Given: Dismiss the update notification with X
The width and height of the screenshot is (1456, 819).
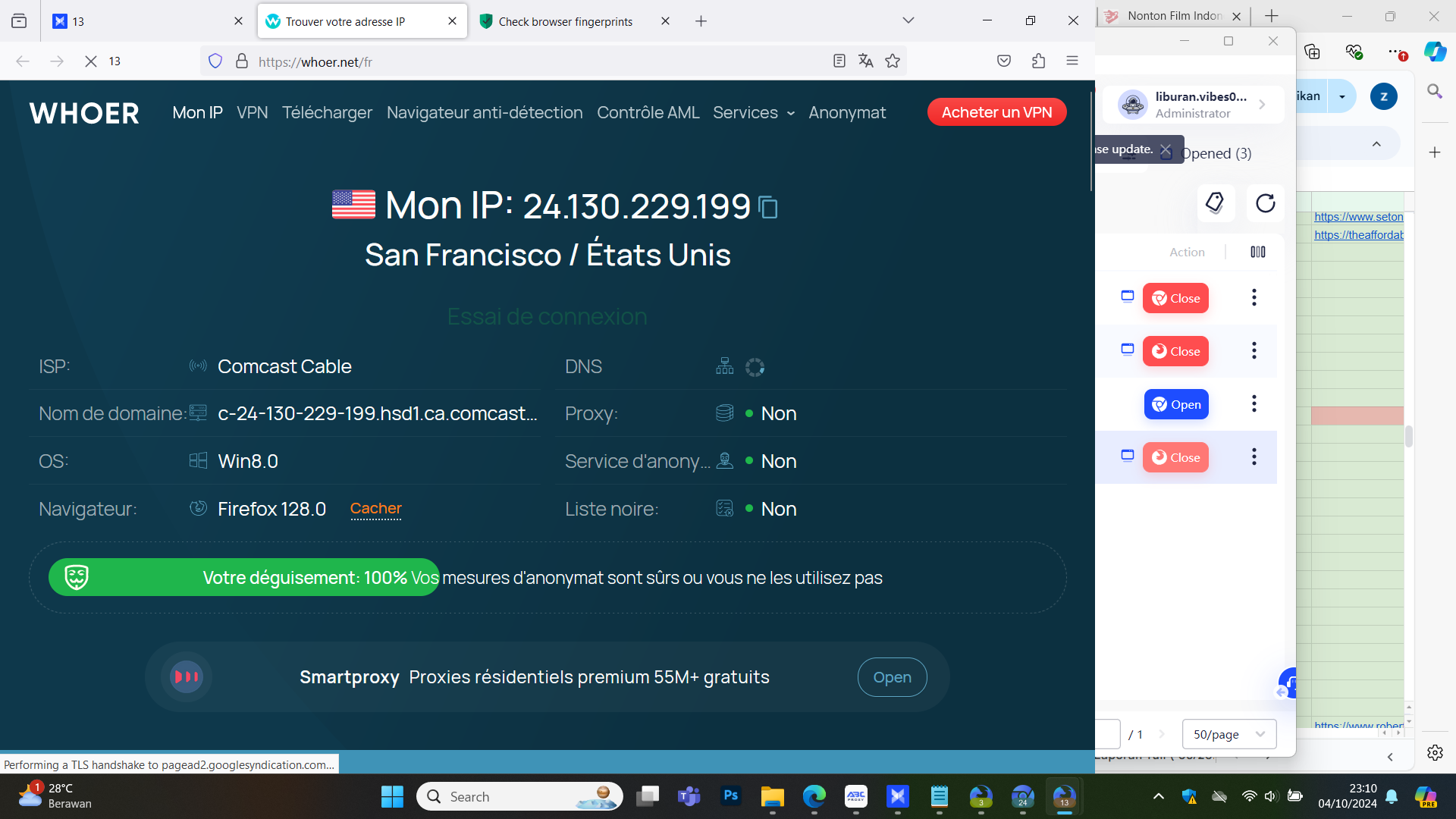Looking at the screenshot, I should tap(1166, 149).
